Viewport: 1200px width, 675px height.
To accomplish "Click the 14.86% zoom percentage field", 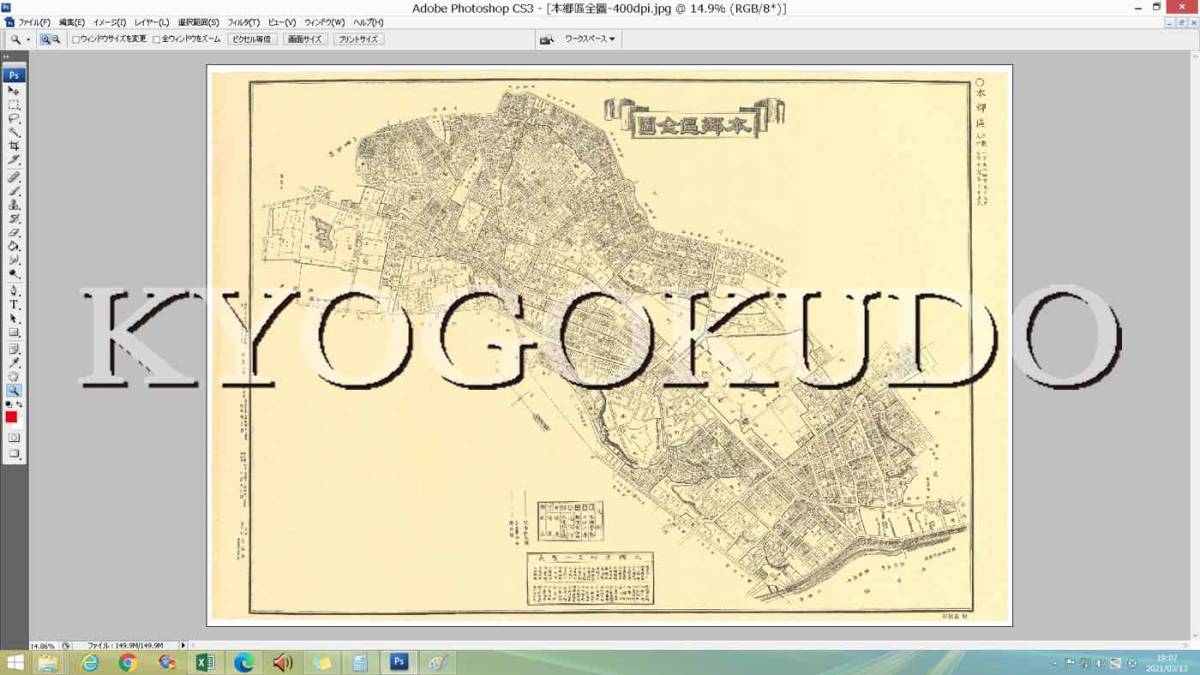I will click(x=43, y=646).
